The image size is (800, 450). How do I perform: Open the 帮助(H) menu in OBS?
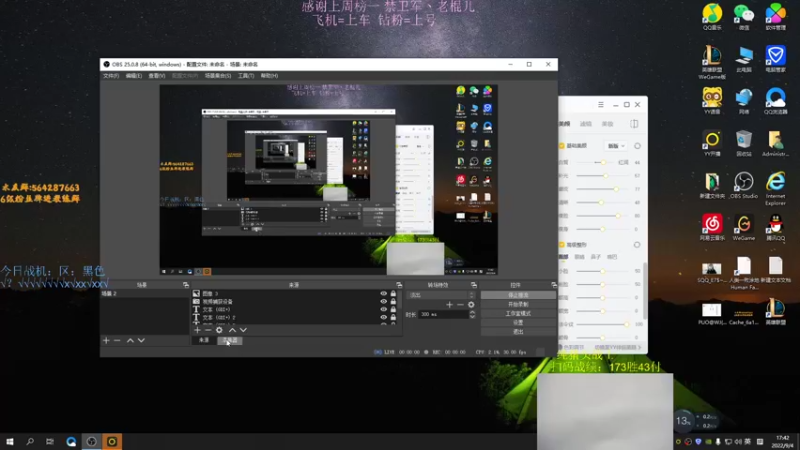tap(269, 76)
